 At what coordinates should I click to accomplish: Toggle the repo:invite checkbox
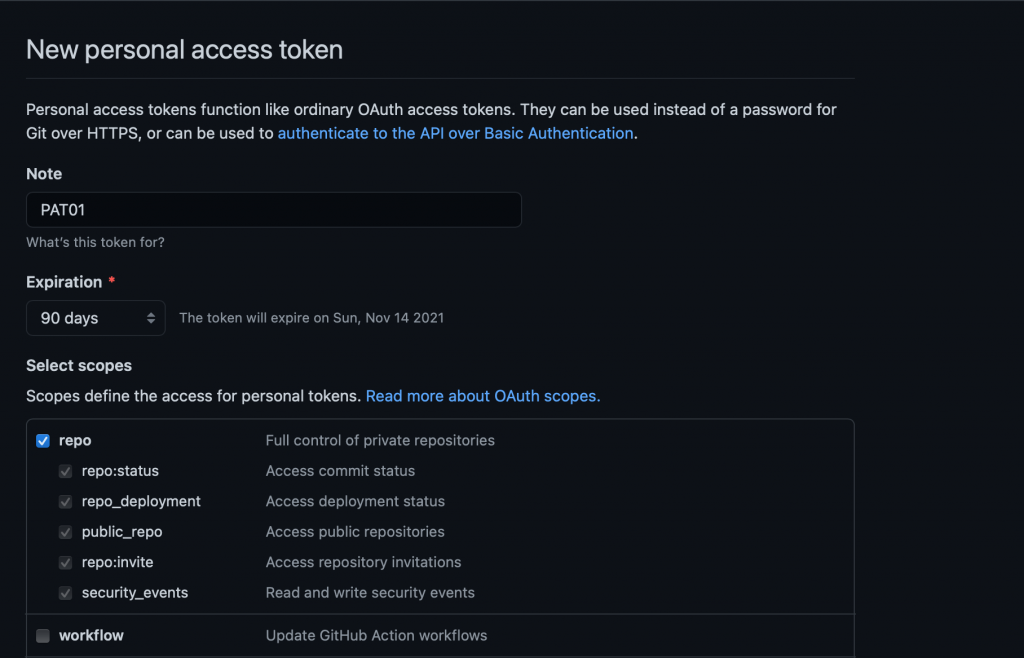point(65,563)
